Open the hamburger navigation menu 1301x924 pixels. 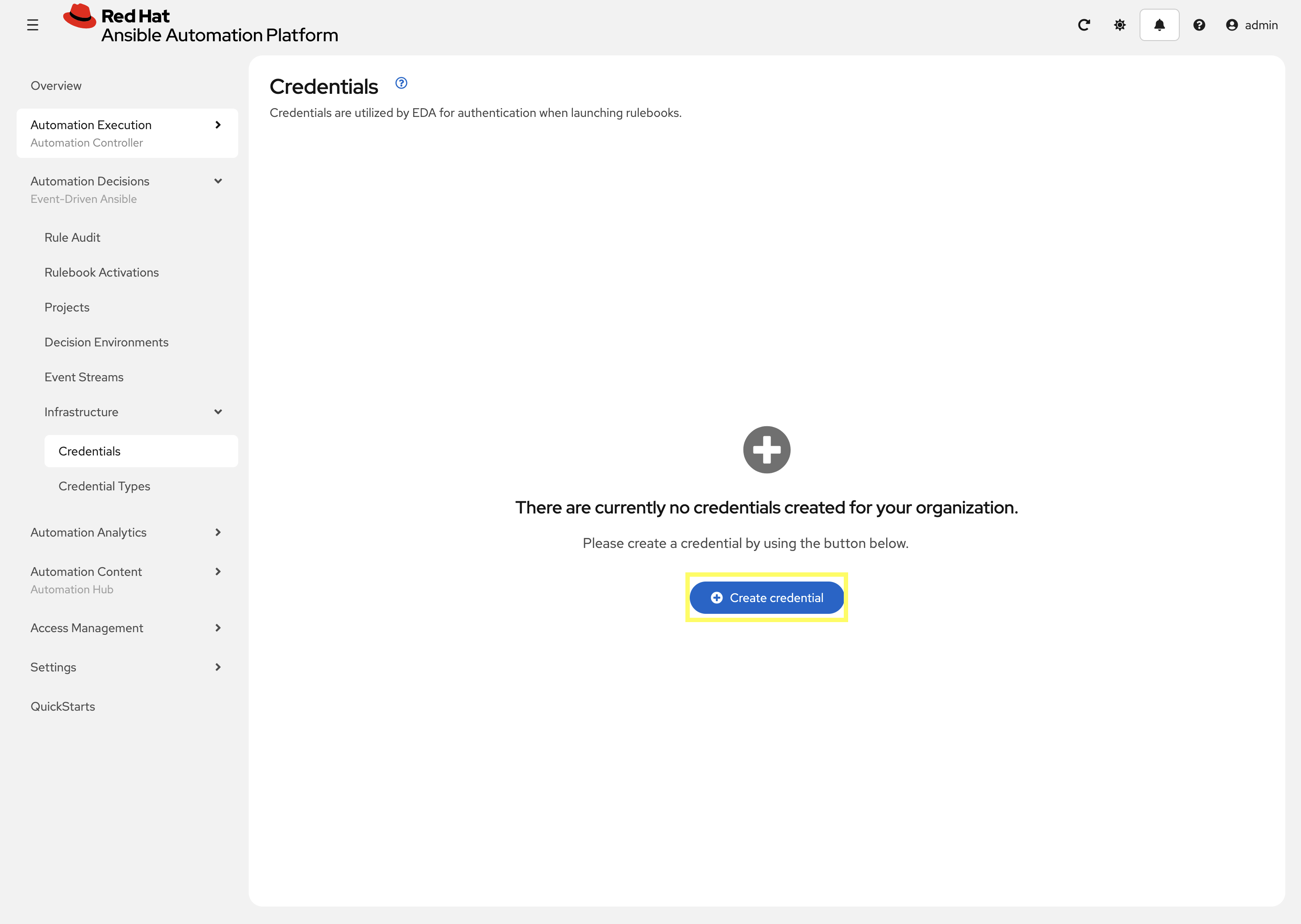point(32,24)
